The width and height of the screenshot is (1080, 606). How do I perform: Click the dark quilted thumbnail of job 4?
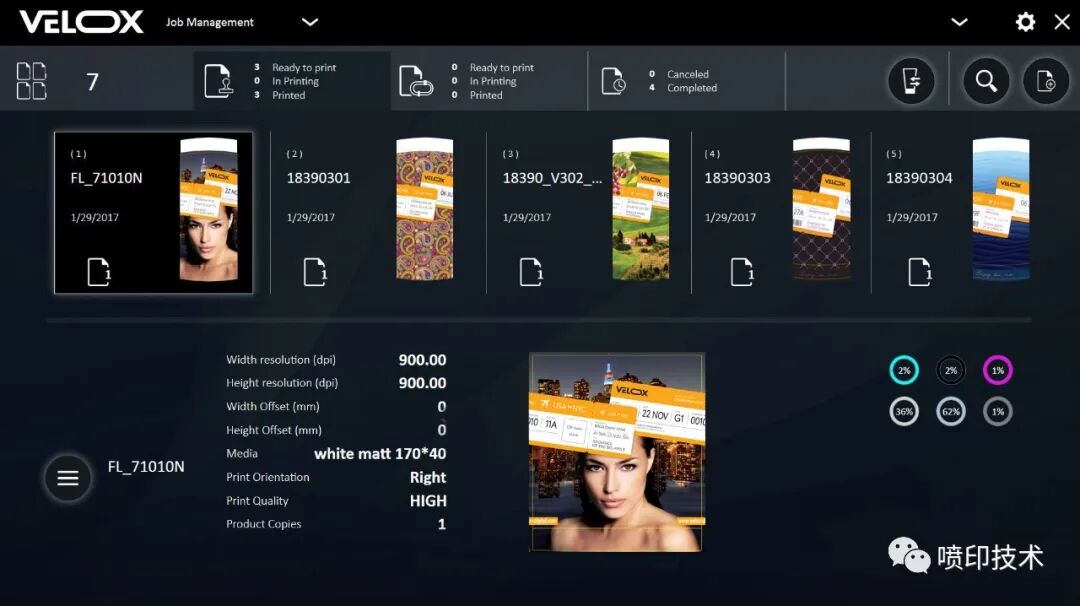[822, 209]
